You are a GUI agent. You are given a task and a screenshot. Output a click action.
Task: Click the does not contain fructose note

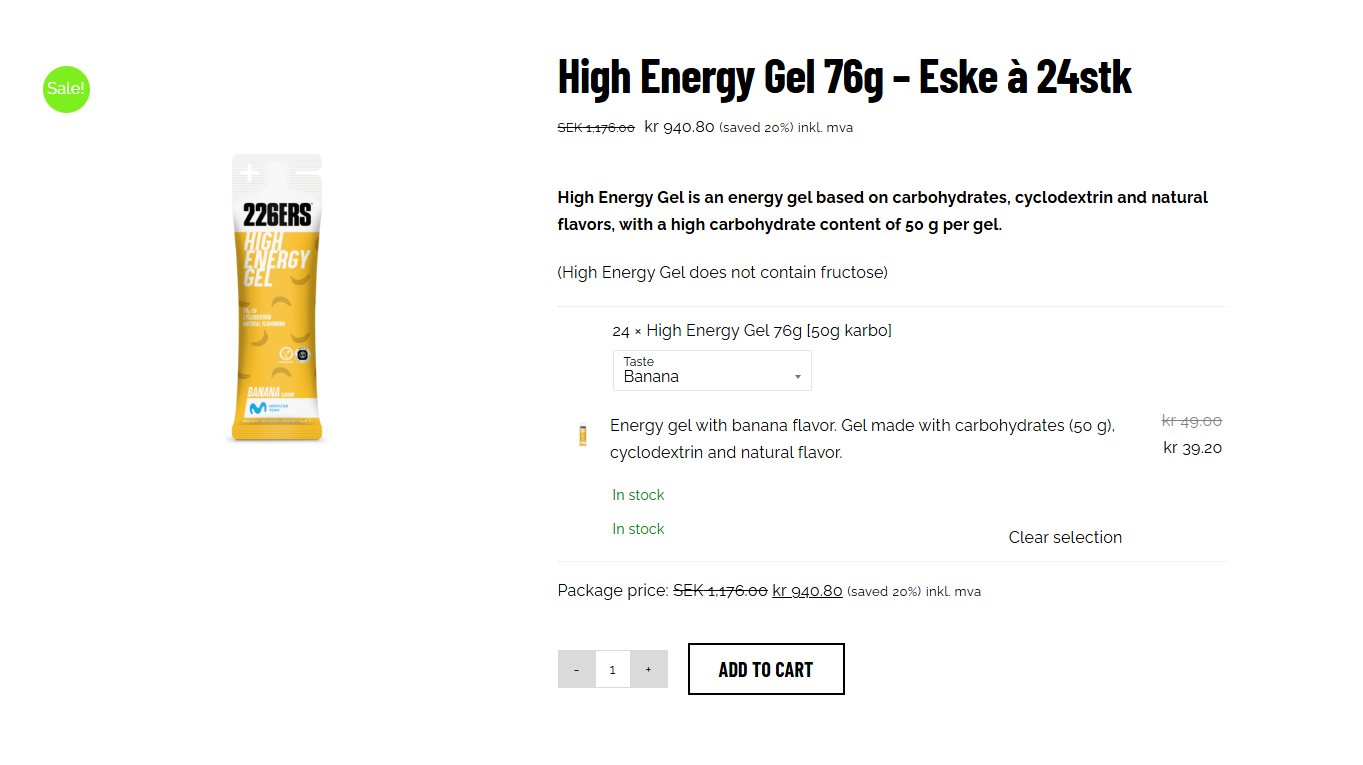(x=722, y=272)
